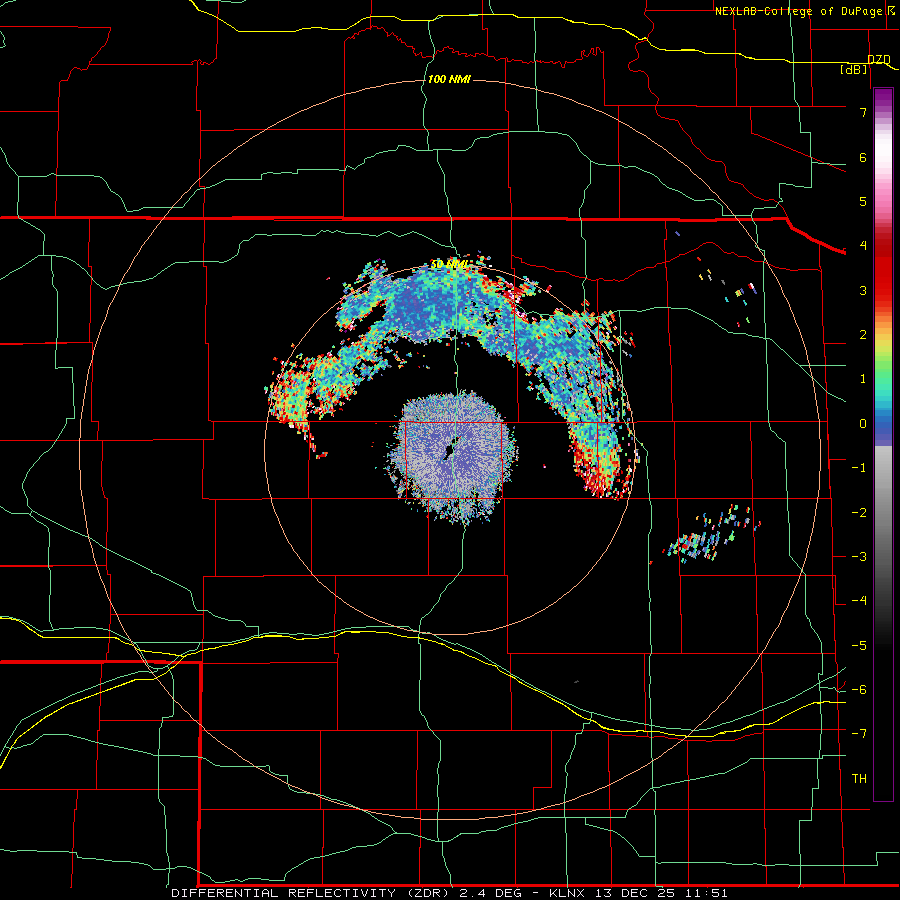Image resolution: width=900 pixels, height=900 pixels.
Task: Click the 50 NMI range ring label
Action: (x=450, y=264)
